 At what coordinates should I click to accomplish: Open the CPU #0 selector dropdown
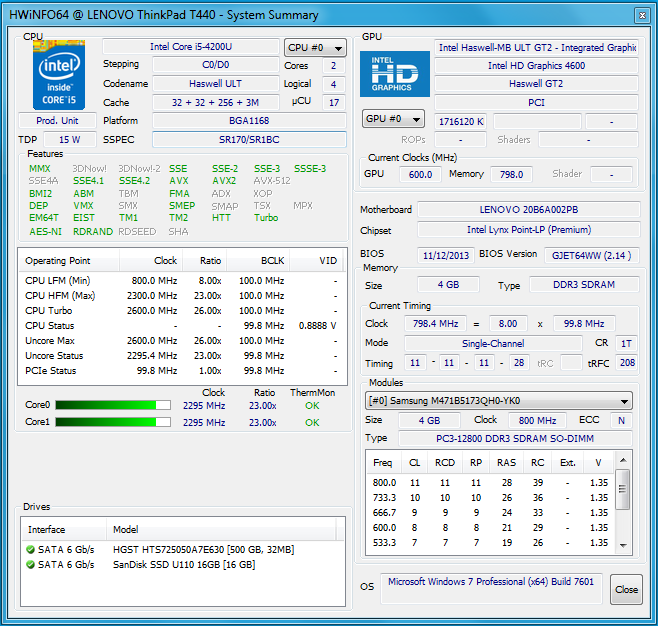point(315,48)
